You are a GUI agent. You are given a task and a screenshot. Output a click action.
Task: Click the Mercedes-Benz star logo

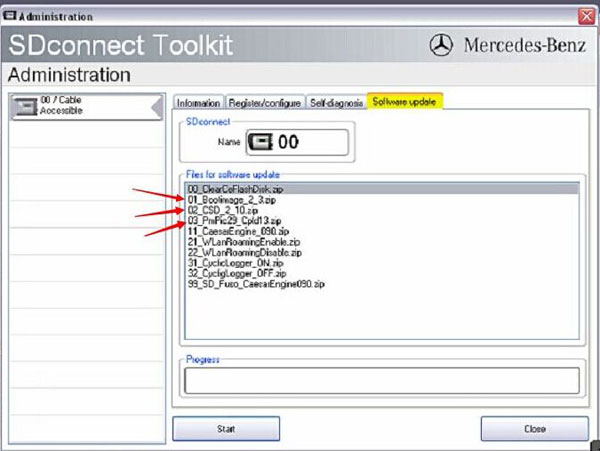click(x=441, y=45)
